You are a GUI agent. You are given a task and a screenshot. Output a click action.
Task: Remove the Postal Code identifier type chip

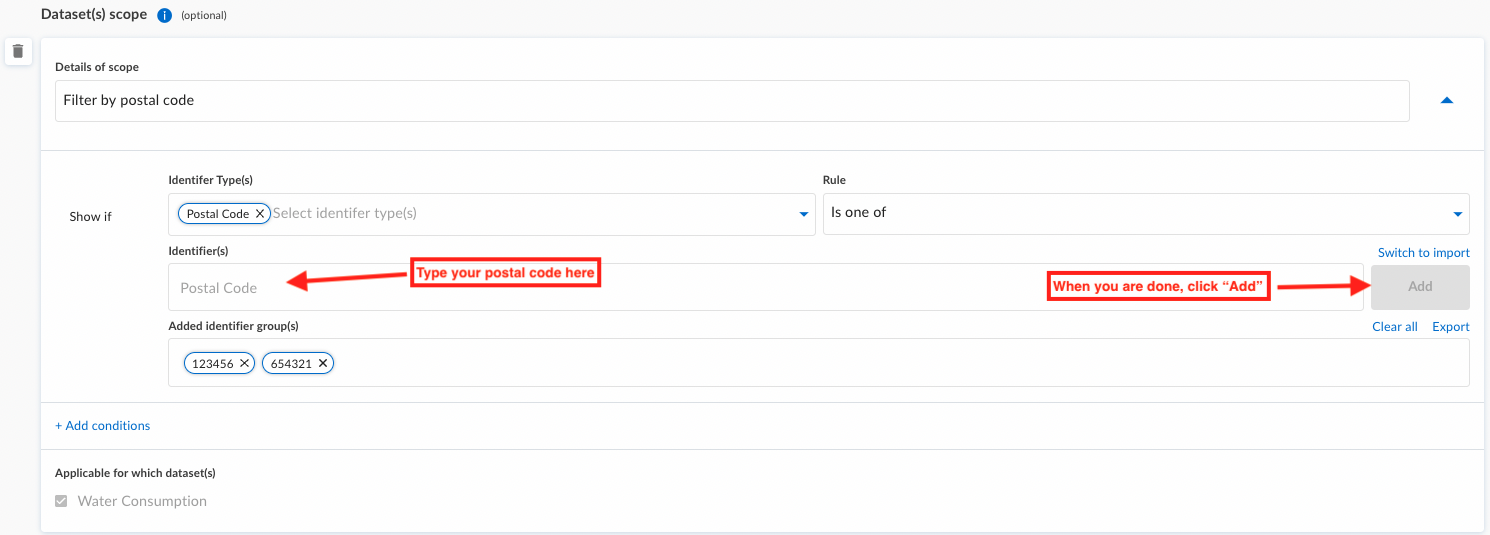260,214
